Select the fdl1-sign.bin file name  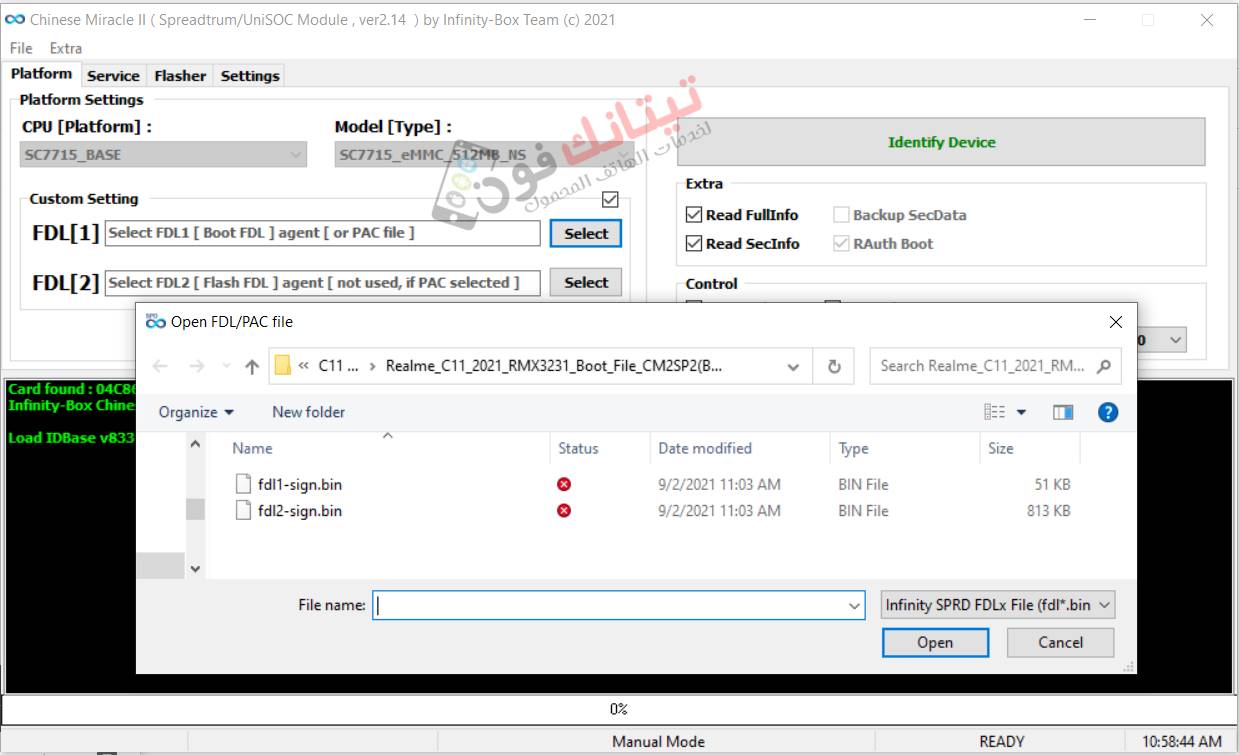pyautogui.click(x=300, y=484)
